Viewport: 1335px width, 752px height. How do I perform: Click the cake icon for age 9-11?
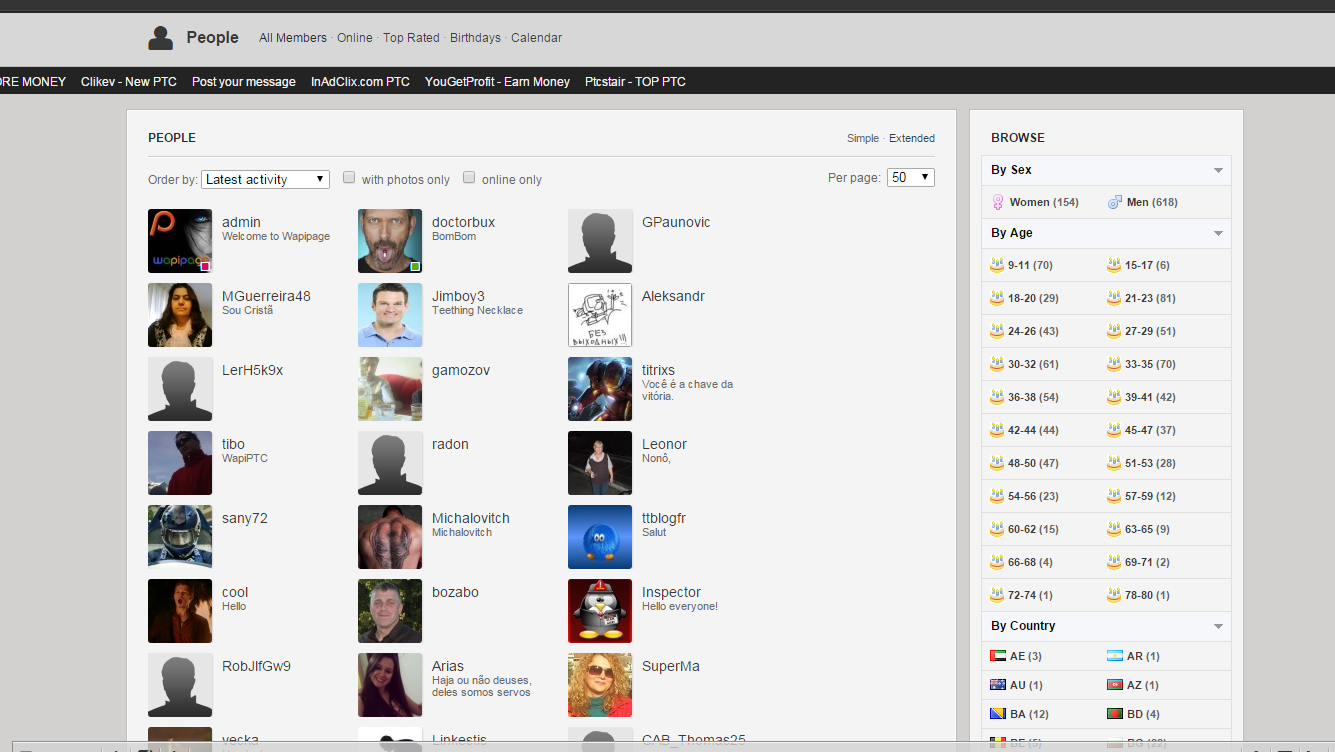pyautogui.click(x=996, y=265)
